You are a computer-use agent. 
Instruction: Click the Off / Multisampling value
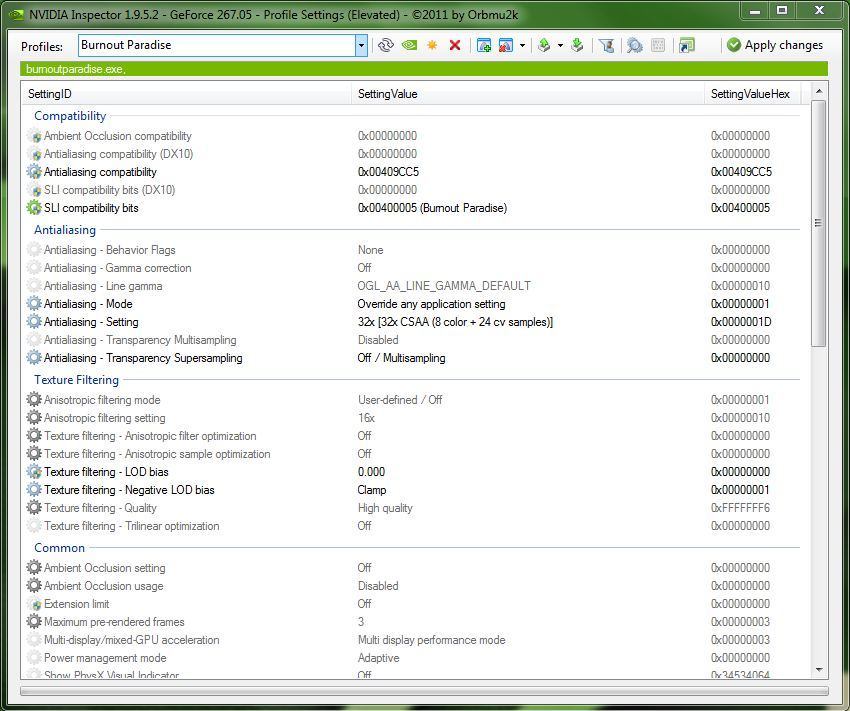pyautogui.click(x=401, y=358)
